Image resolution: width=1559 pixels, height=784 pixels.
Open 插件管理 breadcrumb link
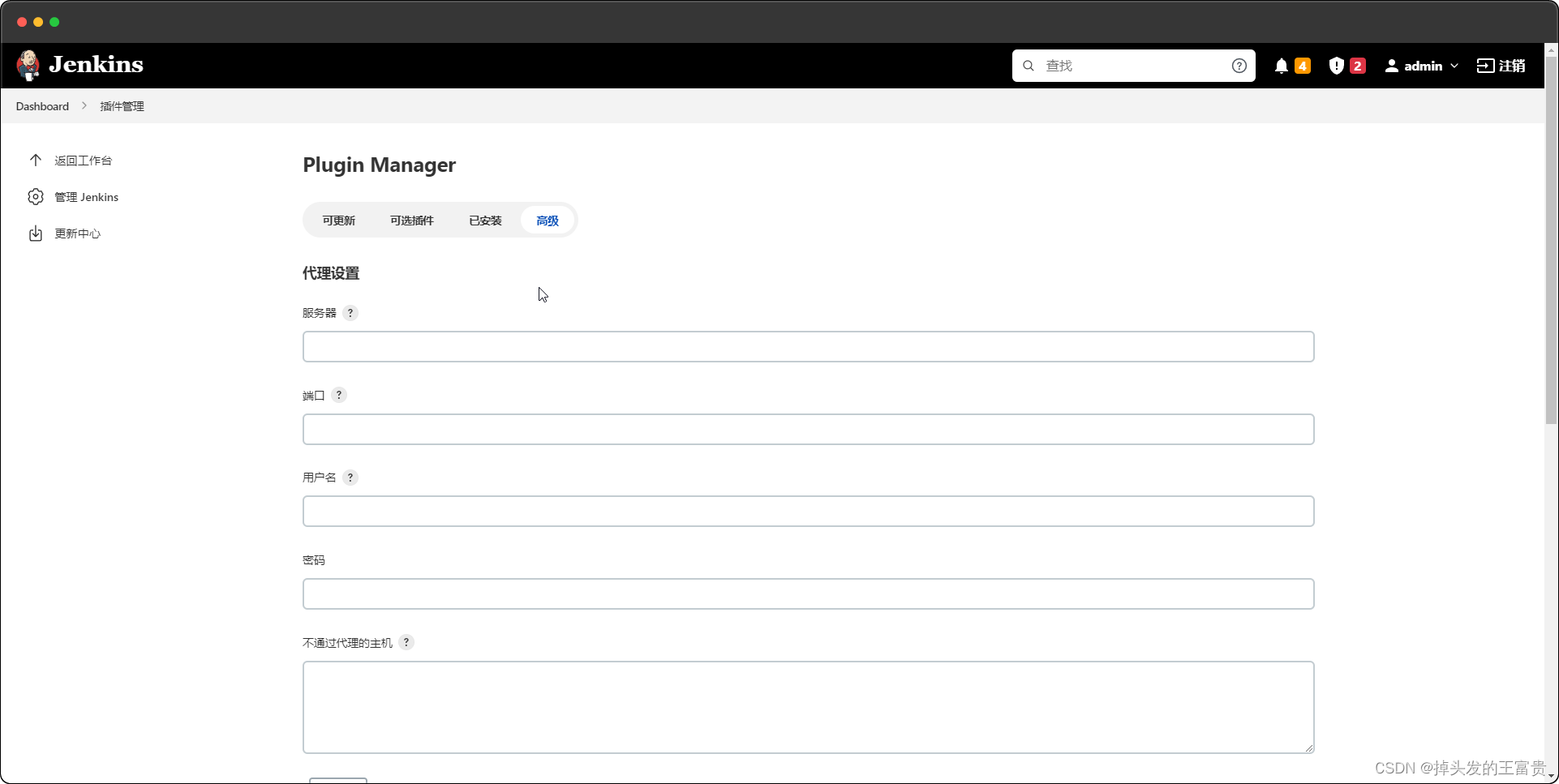[x=122, y=106]
